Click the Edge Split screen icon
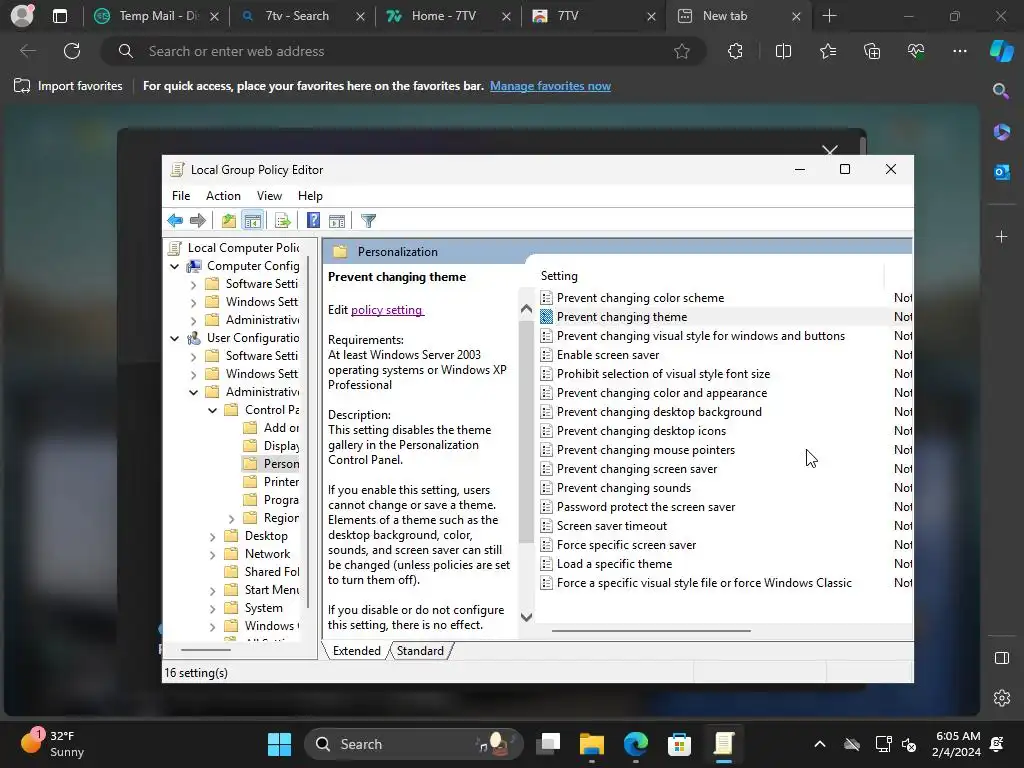Viewport: 1024px width, 768px height. (x=783, y=51)
